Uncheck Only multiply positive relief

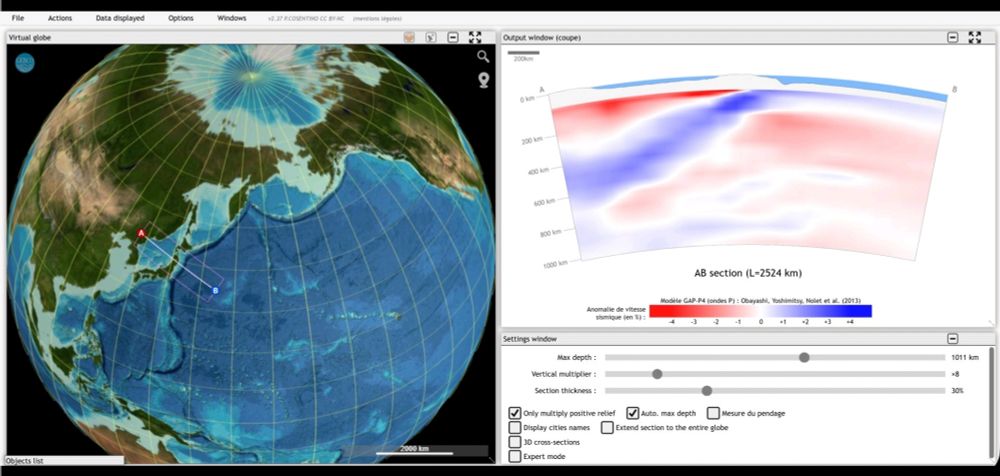pos(515,413)
